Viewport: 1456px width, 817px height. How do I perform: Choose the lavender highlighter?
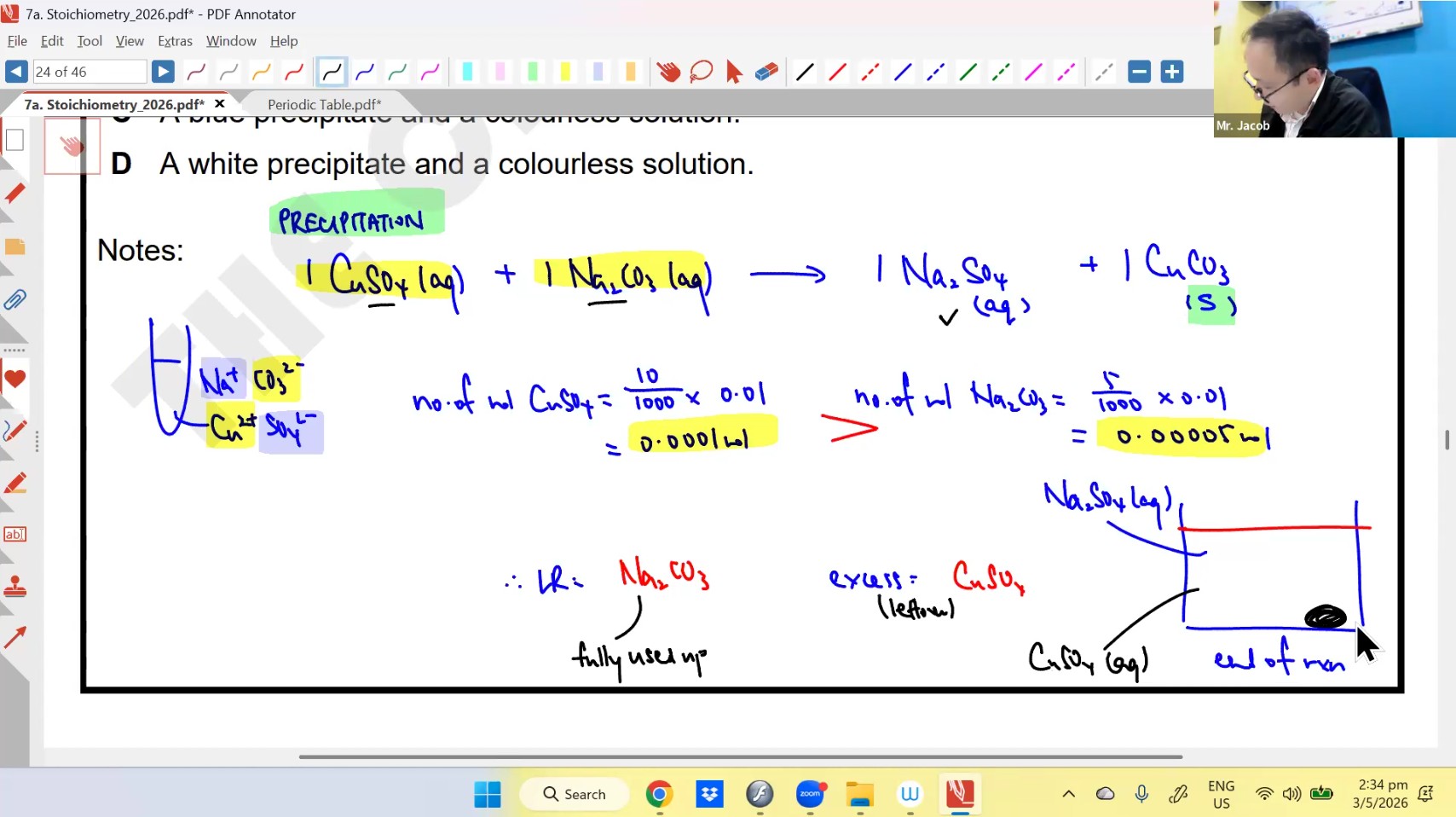point(598,72)
